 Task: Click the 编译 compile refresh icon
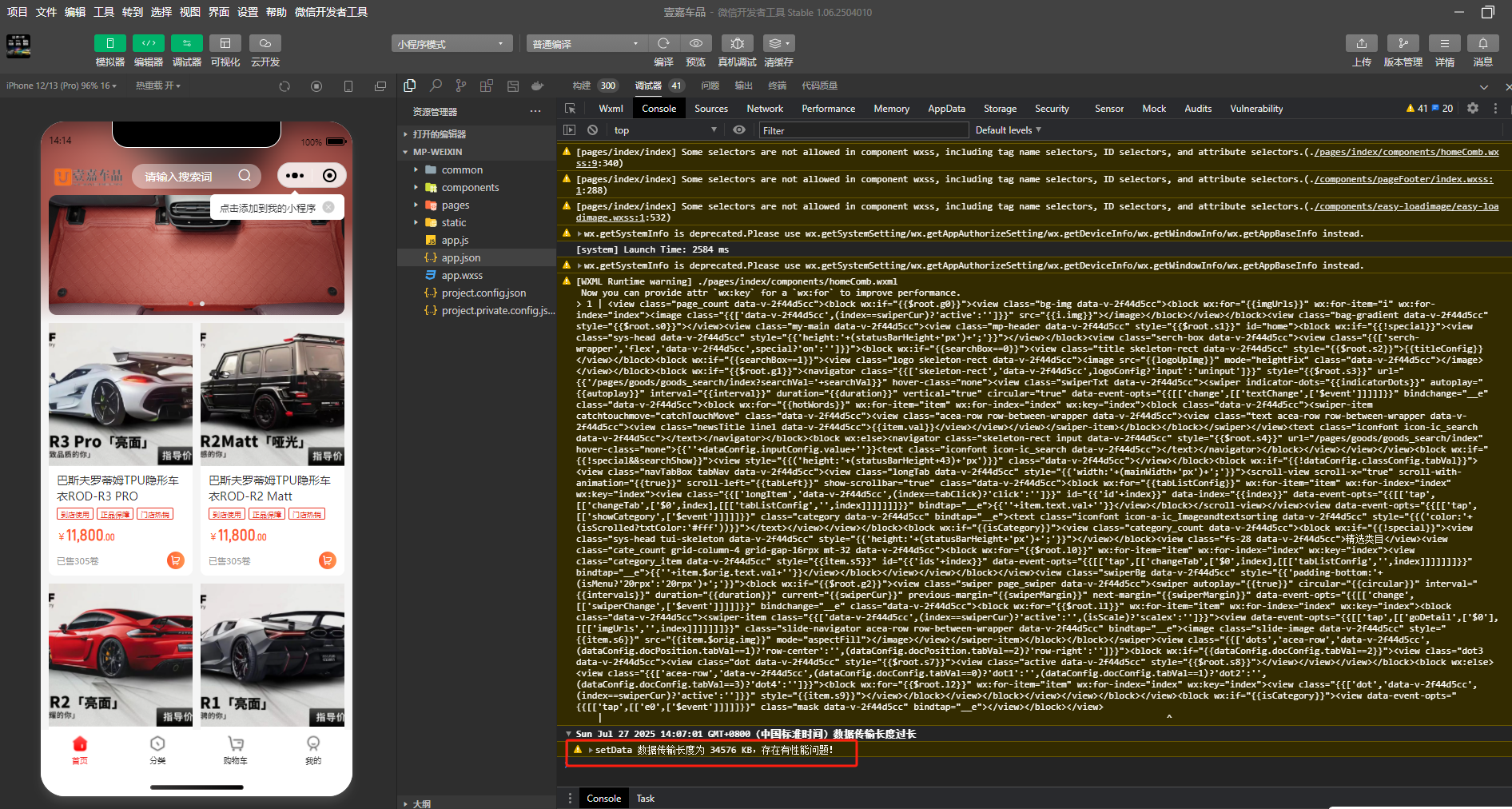pos(663,43)
